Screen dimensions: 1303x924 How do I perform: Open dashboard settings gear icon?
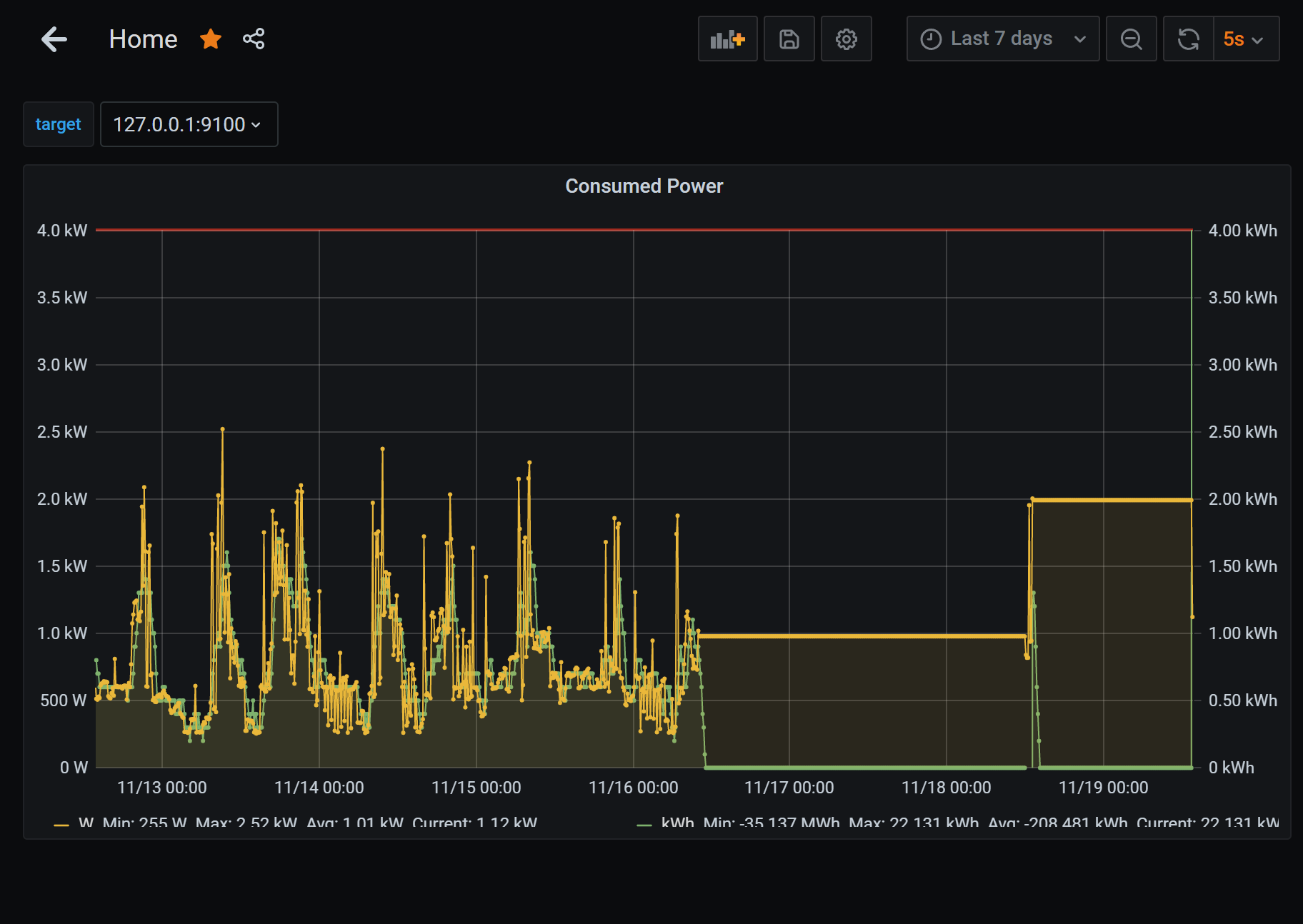tap(846, 39)
